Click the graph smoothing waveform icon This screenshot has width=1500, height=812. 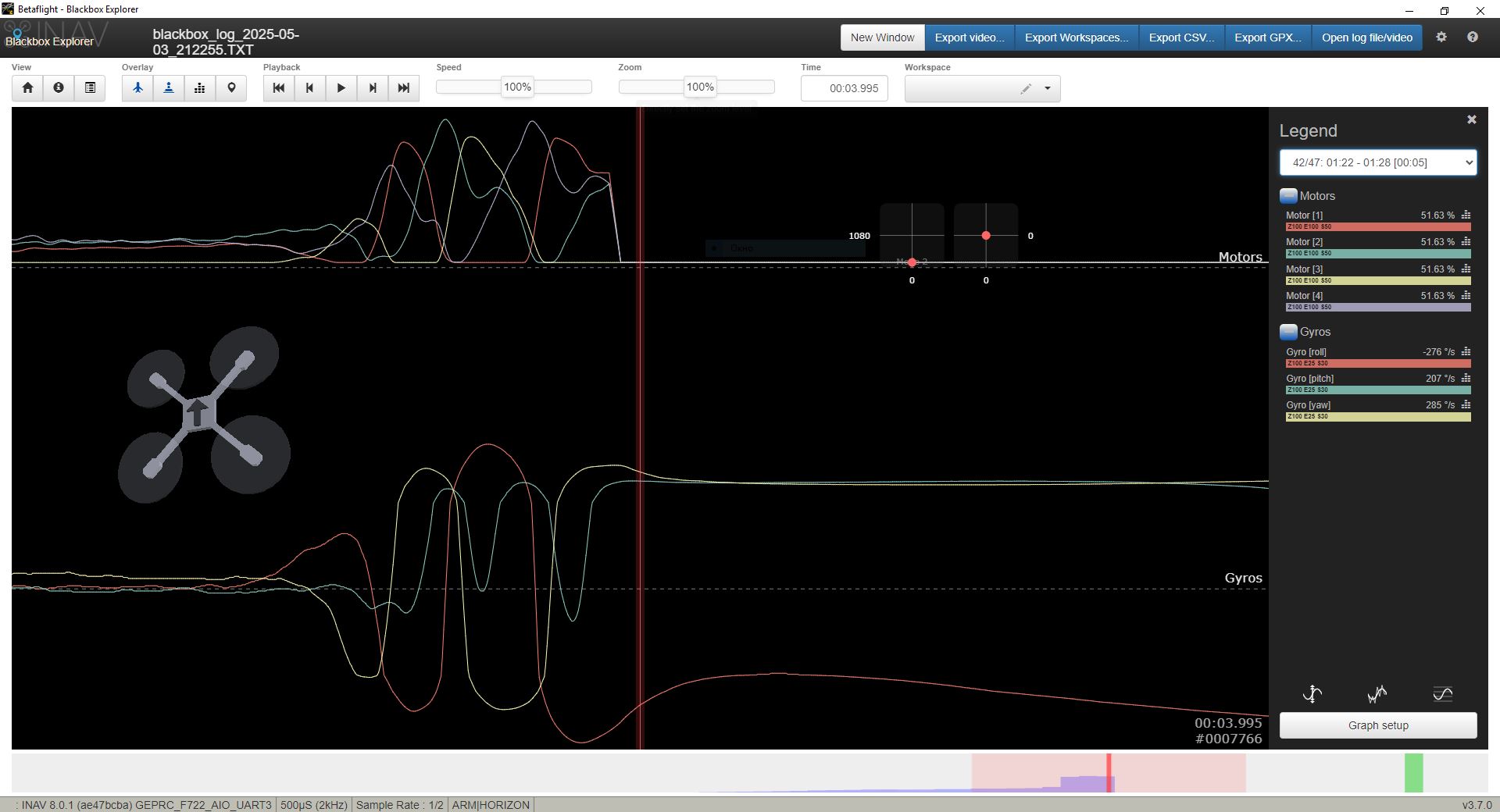tap(1377, 693)
